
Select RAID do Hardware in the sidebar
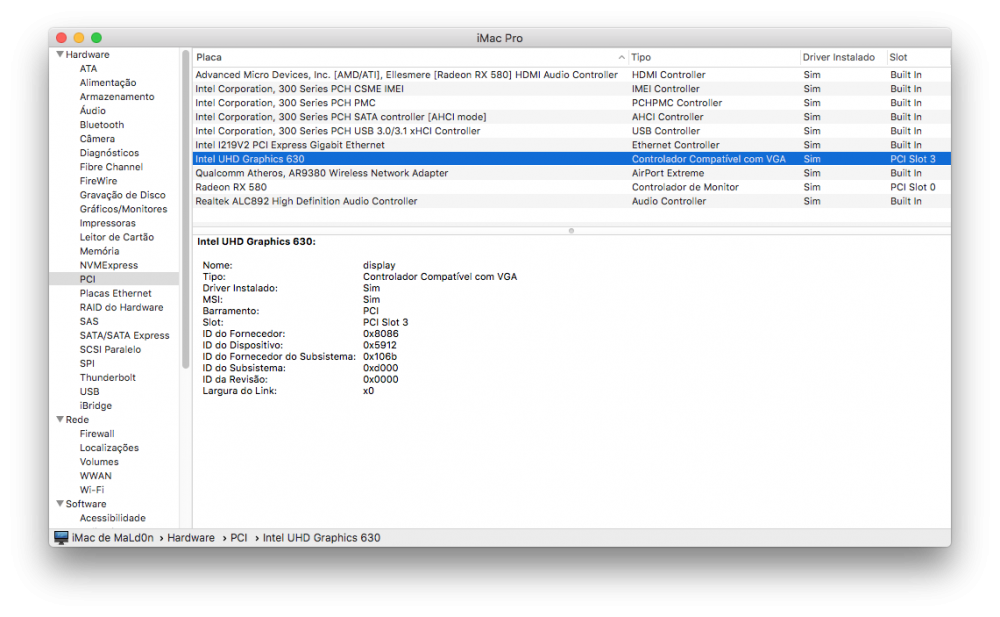121,307
